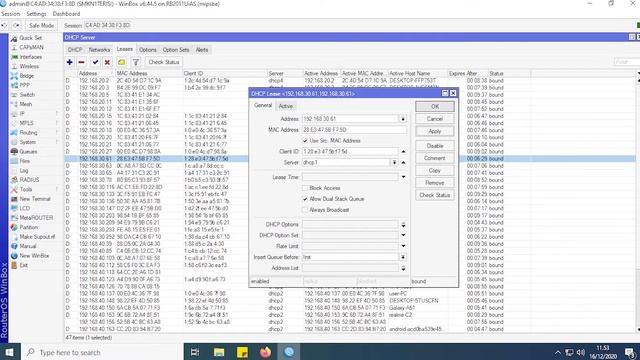Open Mesh in the sidebar

[25, 104]
